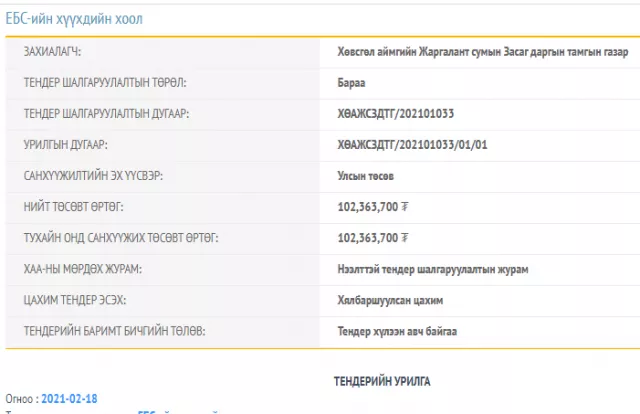Viewport: 640px width, 414px height.
Task: Select 'ТЕНДЕРИЙН БАРИМТ БИЧГИЙН ТӨЛӨВ:' label
Action: click(115, 331)
